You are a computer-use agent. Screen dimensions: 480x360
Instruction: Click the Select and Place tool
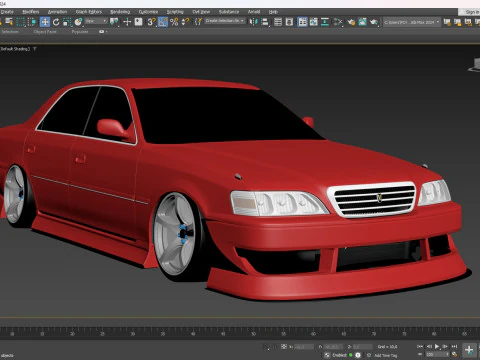[78, 22]
